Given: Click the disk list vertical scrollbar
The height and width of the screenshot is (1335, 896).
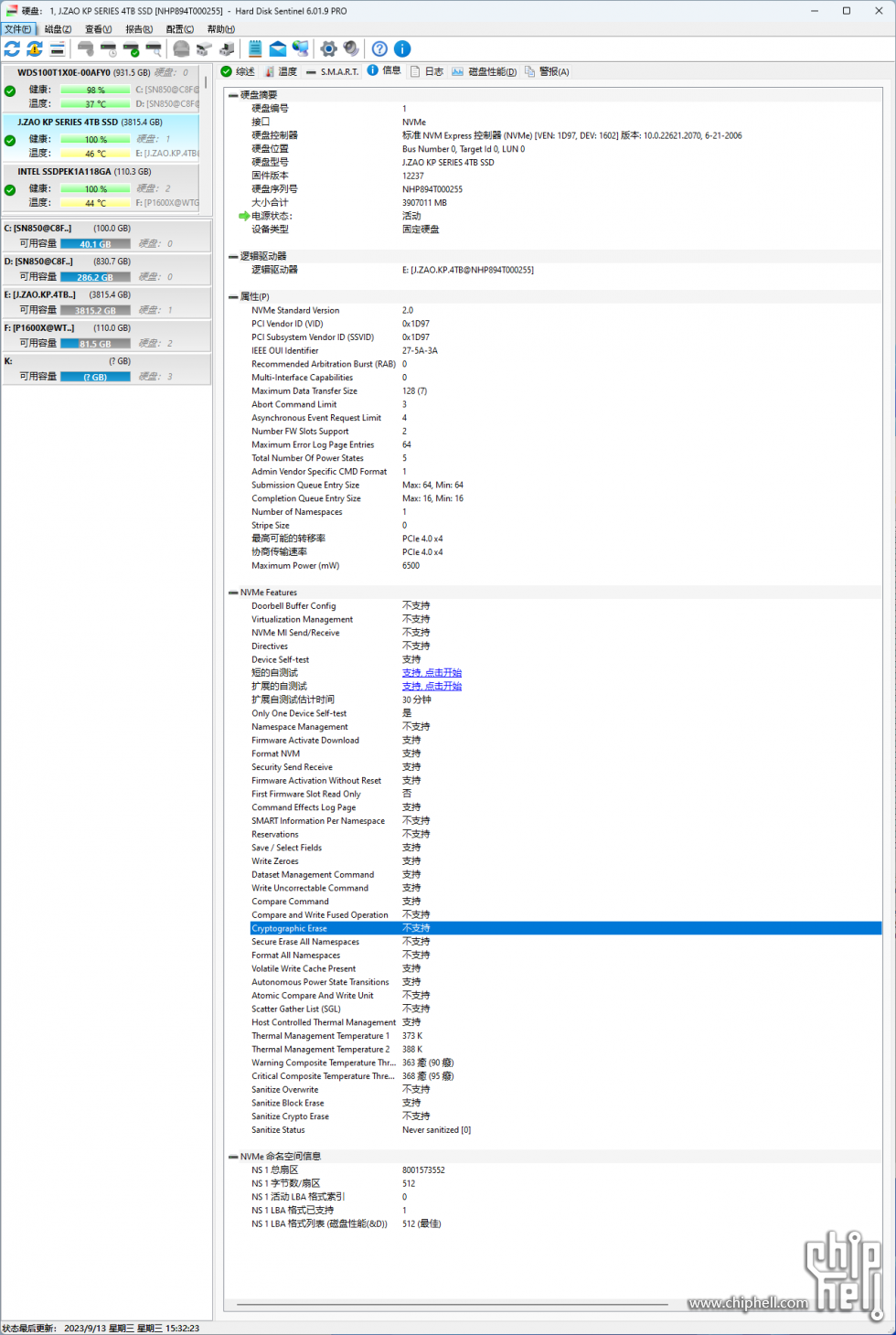Looking at the screenshot, I should 206,82.
